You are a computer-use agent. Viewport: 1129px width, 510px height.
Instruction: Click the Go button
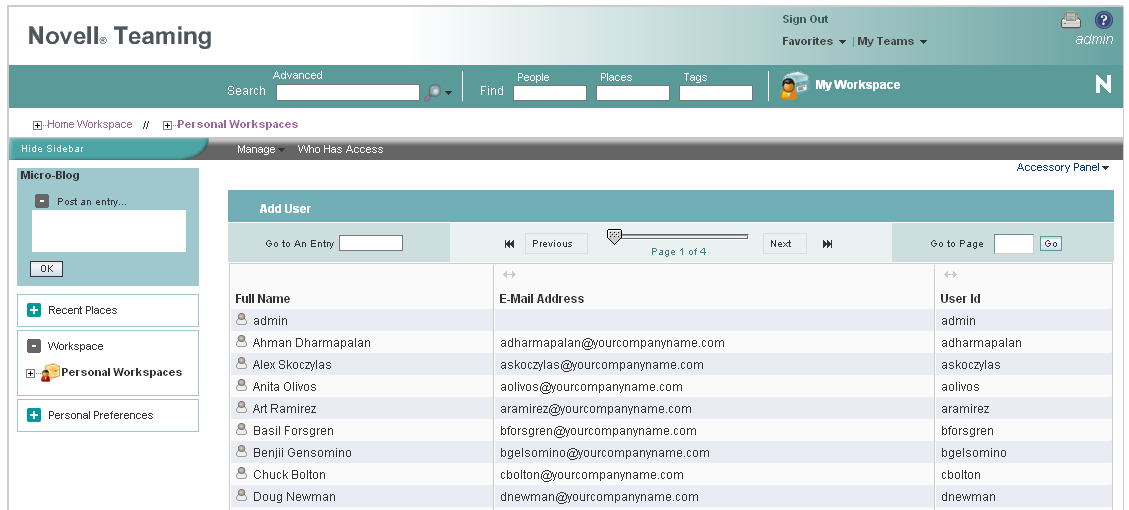pyautogui.click(x=1051, y=243)
